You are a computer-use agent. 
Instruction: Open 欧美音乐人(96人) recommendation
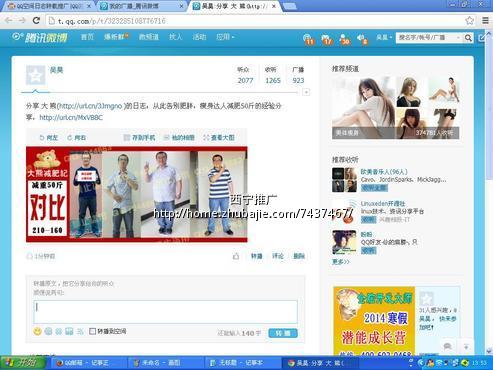(384, 172)
